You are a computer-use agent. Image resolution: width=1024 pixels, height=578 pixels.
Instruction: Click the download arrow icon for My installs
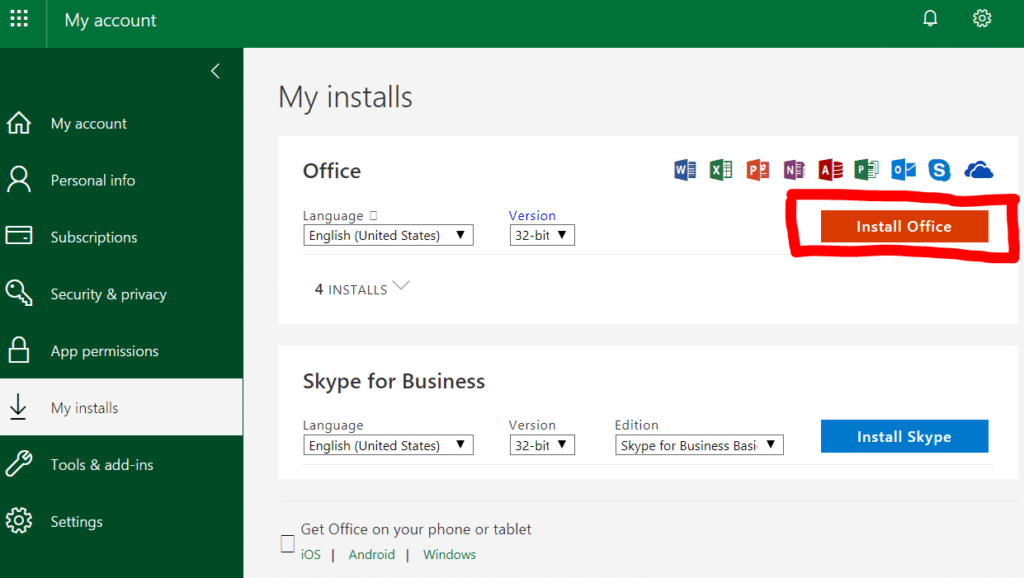coord(18,407)
